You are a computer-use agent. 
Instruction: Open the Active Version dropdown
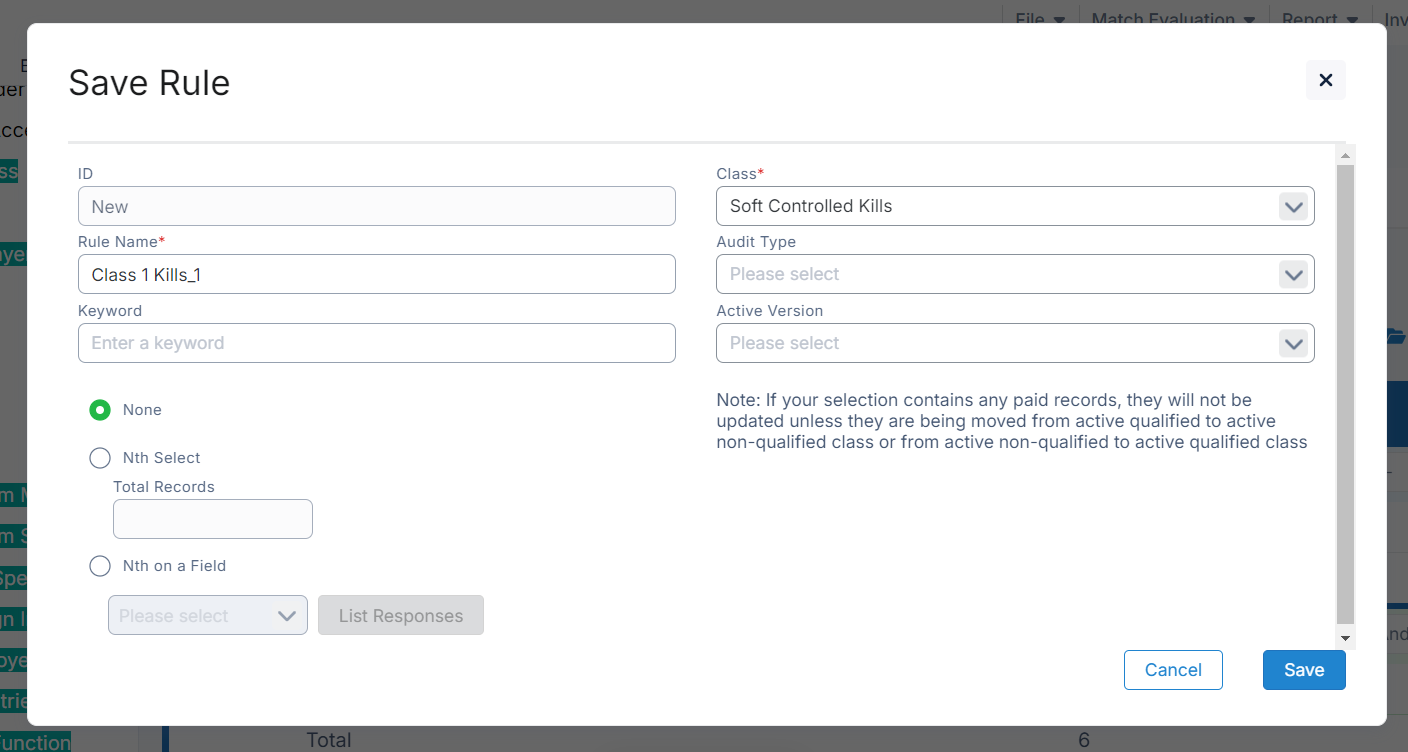point(1000,344)
